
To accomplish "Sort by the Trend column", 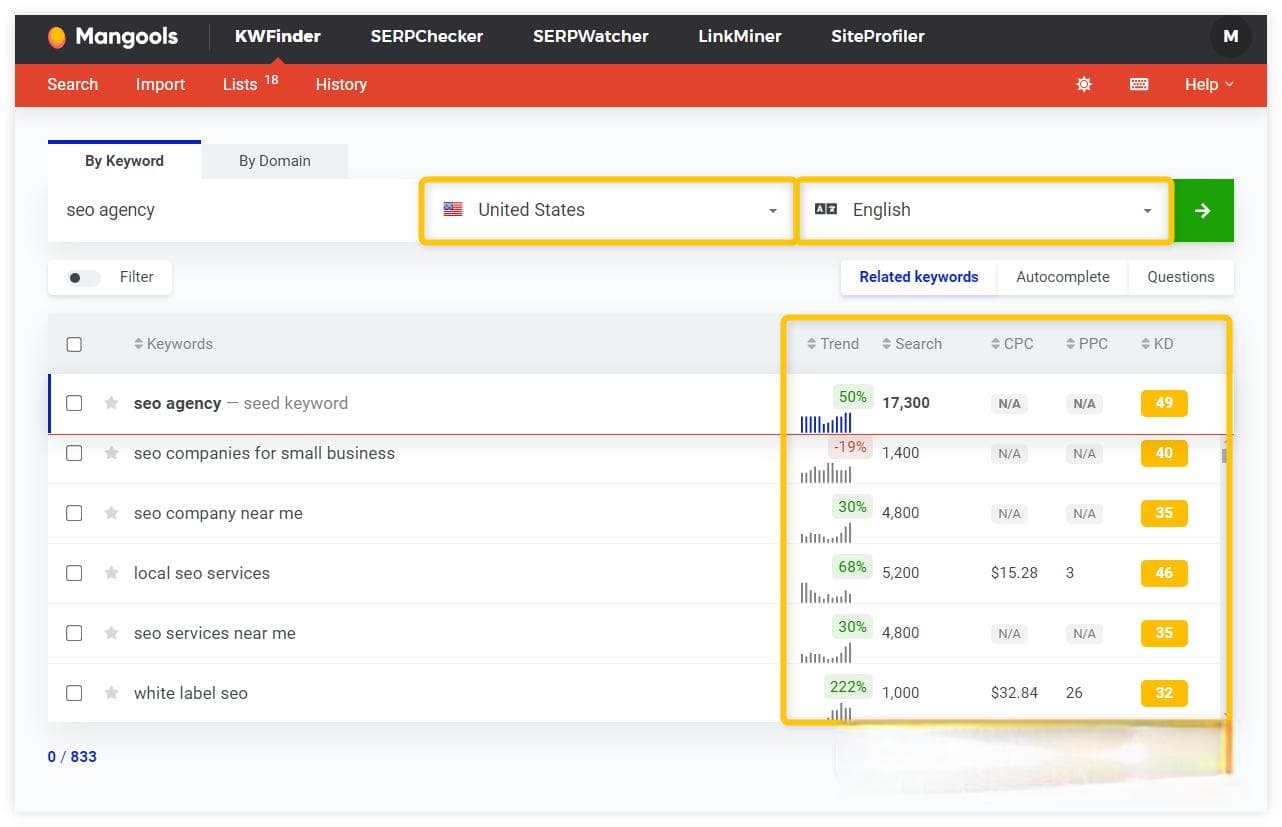I will (833, 344).
